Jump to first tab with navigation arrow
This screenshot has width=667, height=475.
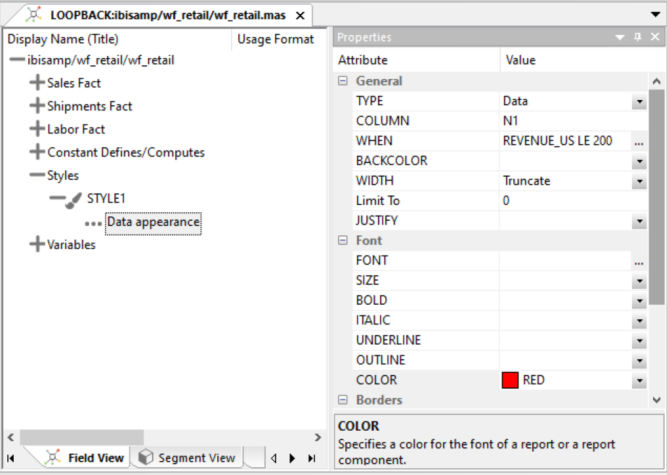(x=11, y=458)
